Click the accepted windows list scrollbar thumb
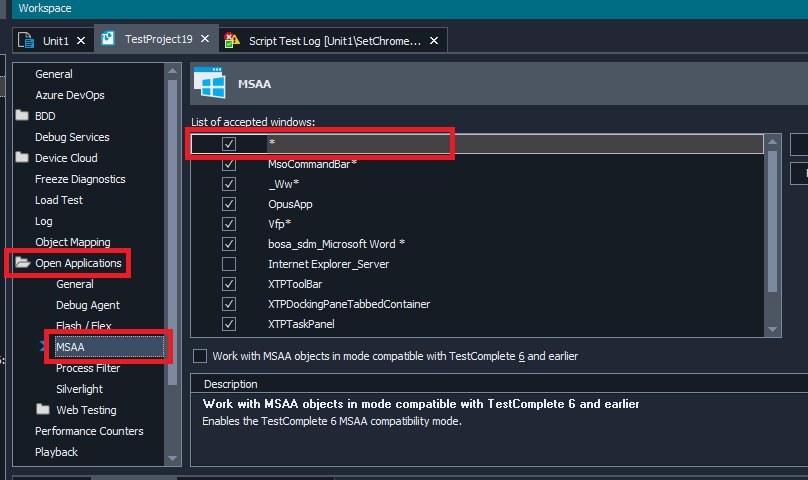 [772, 222]
